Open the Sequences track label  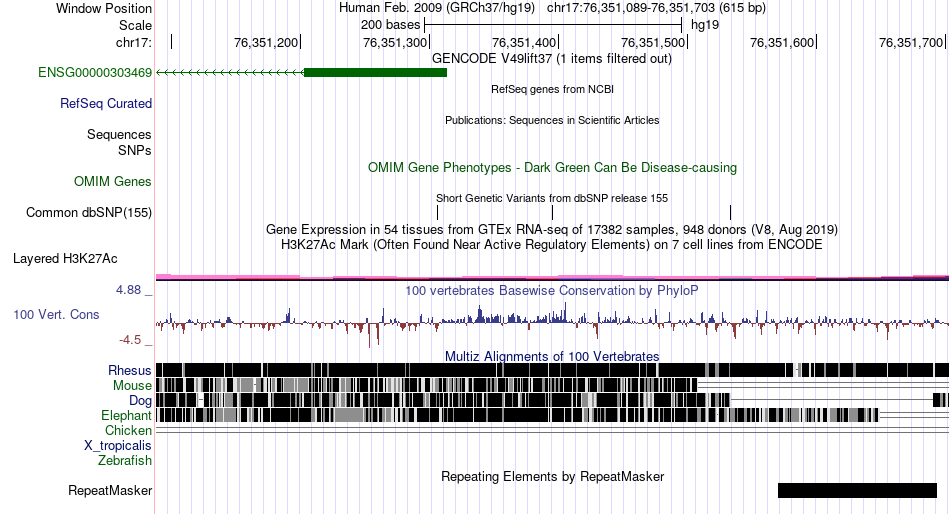coord(119,135)
